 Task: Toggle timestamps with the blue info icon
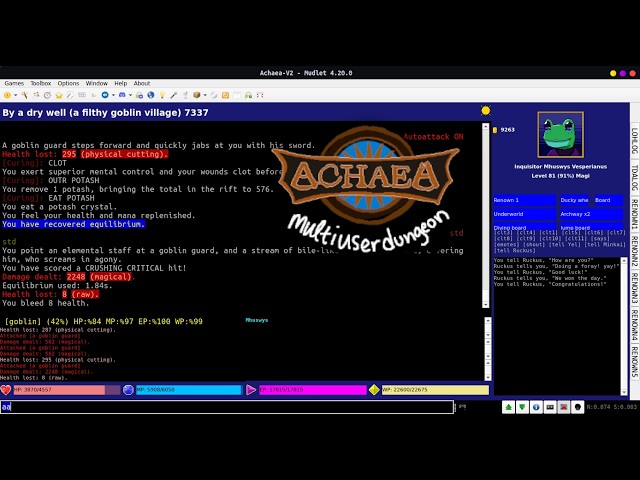coord(536,407)
